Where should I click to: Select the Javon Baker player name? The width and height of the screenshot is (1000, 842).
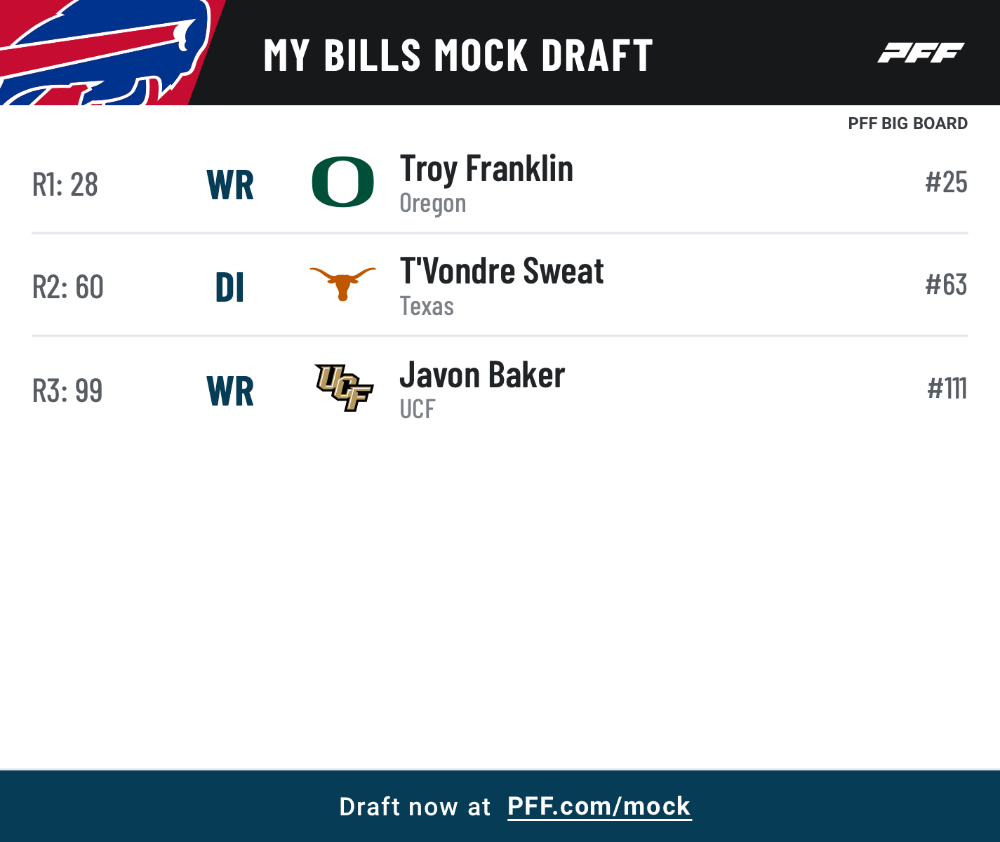coord(482,374)
